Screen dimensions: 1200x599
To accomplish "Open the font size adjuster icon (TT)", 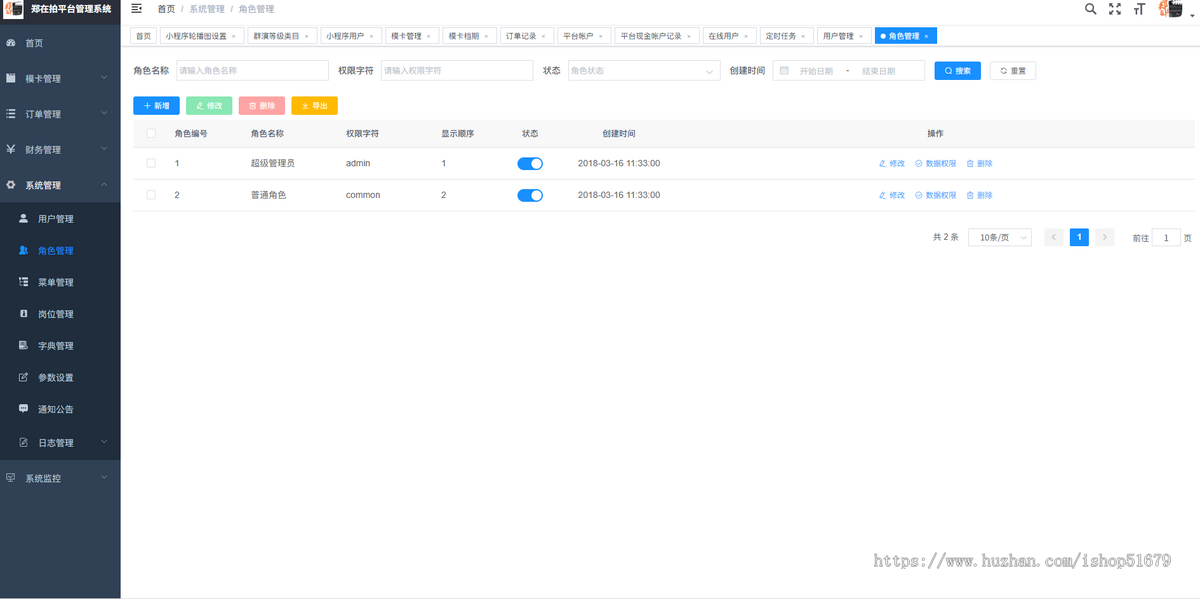I will tap(1139, 9).
